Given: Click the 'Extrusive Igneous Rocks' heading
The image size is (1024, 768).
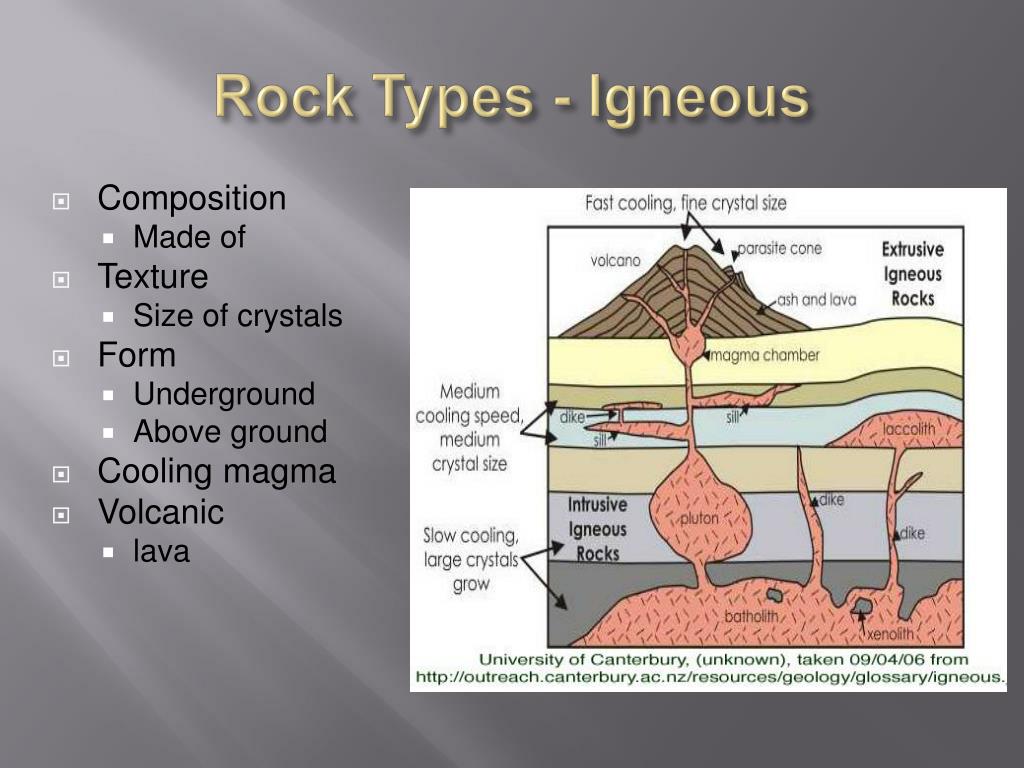Looking at the screenshot, I should tap(912, 274).
